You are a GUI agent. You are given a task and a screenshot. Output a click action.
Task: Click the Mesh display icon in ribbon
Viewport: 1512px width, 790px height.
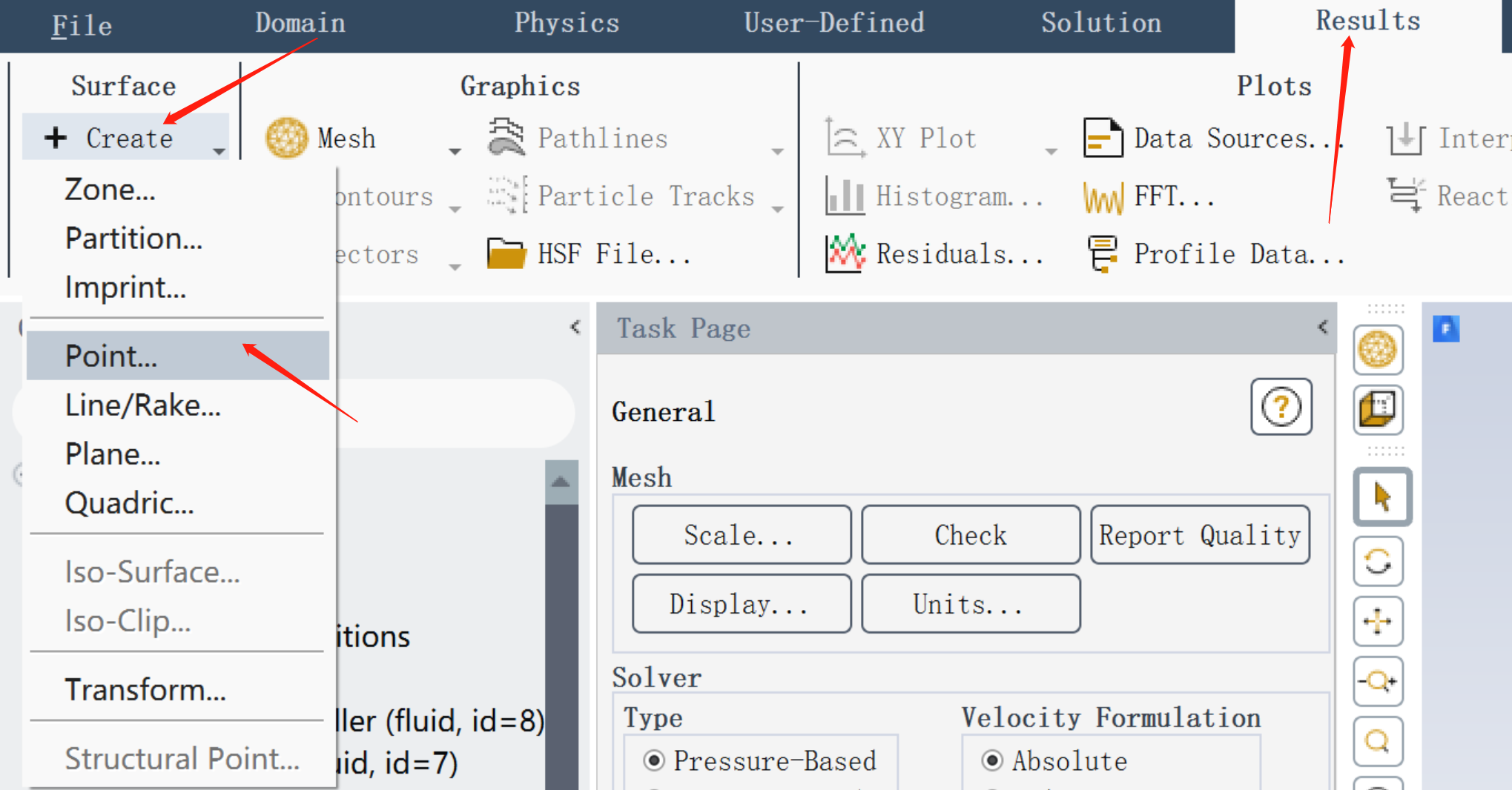coord(287,139)
